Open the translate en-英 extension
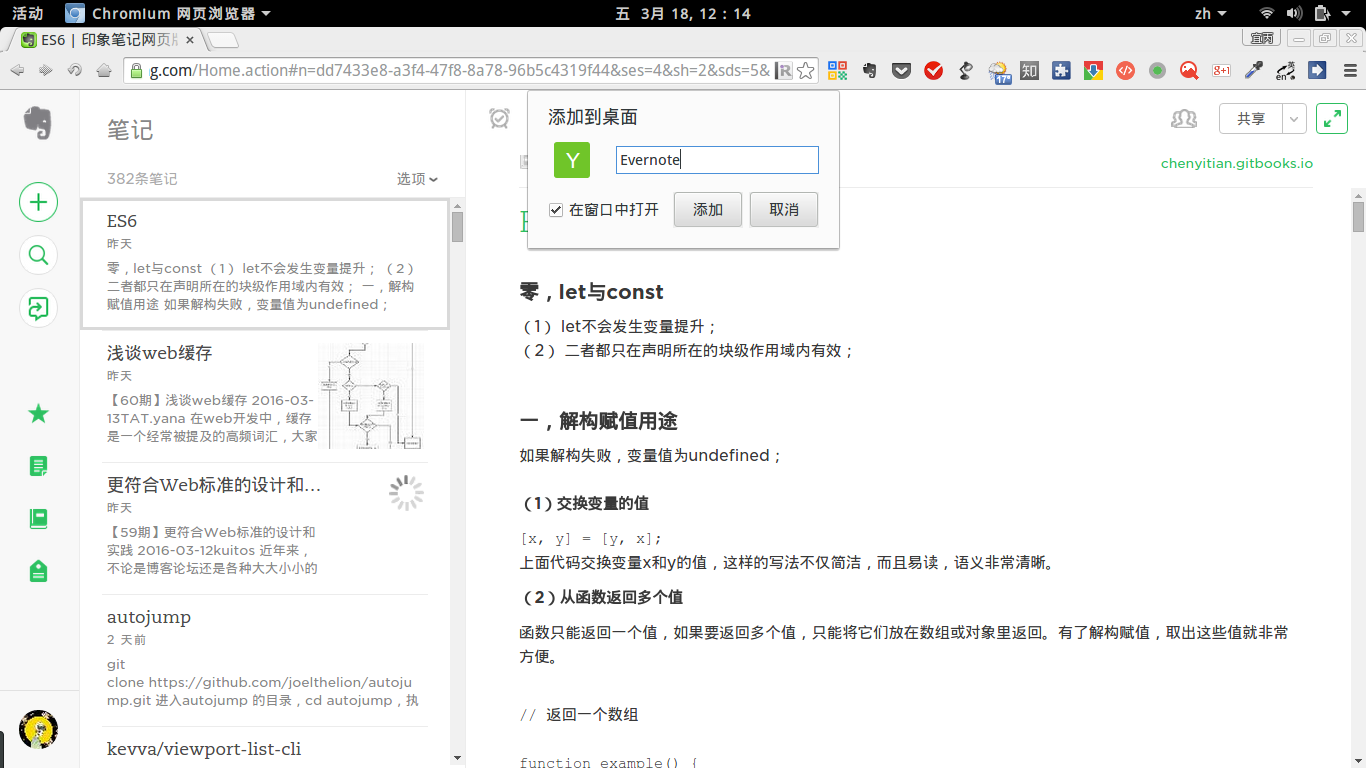 pyautogui.click(x=1285, y=70)
